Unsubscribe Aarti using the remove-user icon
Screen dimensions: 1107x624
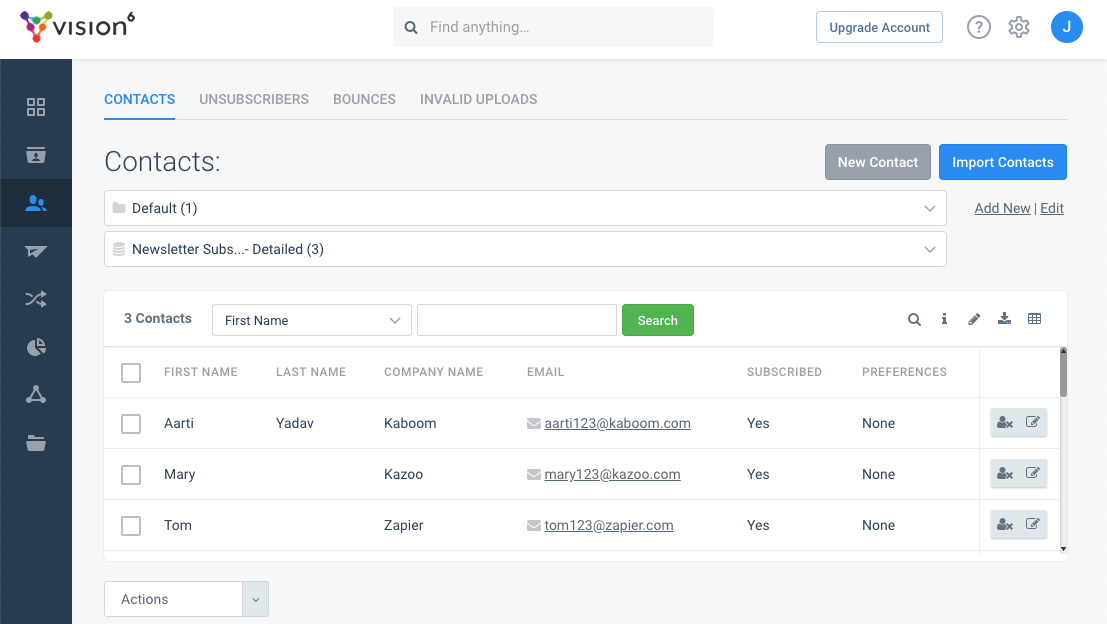click(x=1005, y=423)
